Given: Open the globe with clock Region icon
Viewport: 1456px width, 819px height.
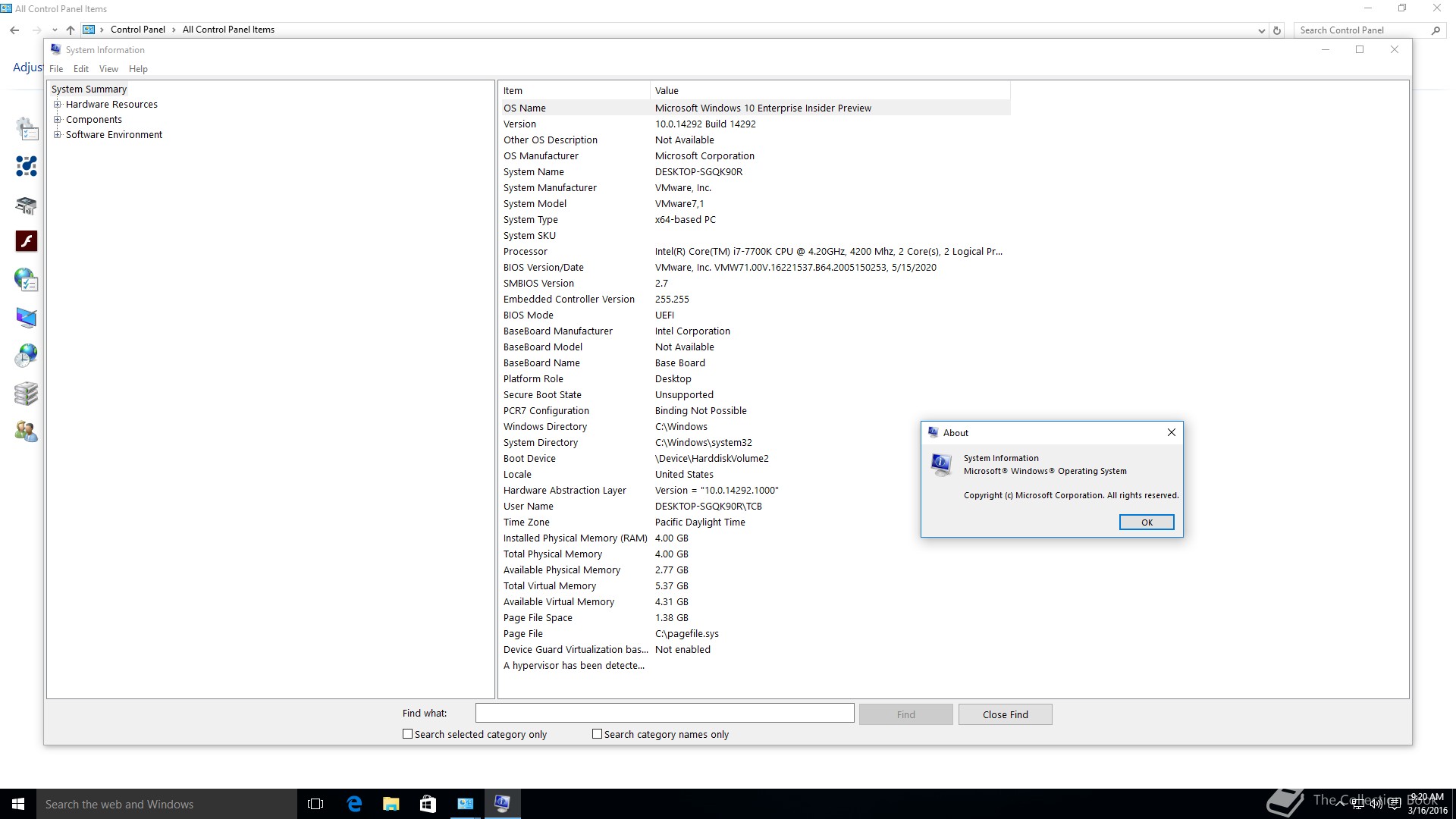Looking at the screenshot, I should (x=27, y=356).
